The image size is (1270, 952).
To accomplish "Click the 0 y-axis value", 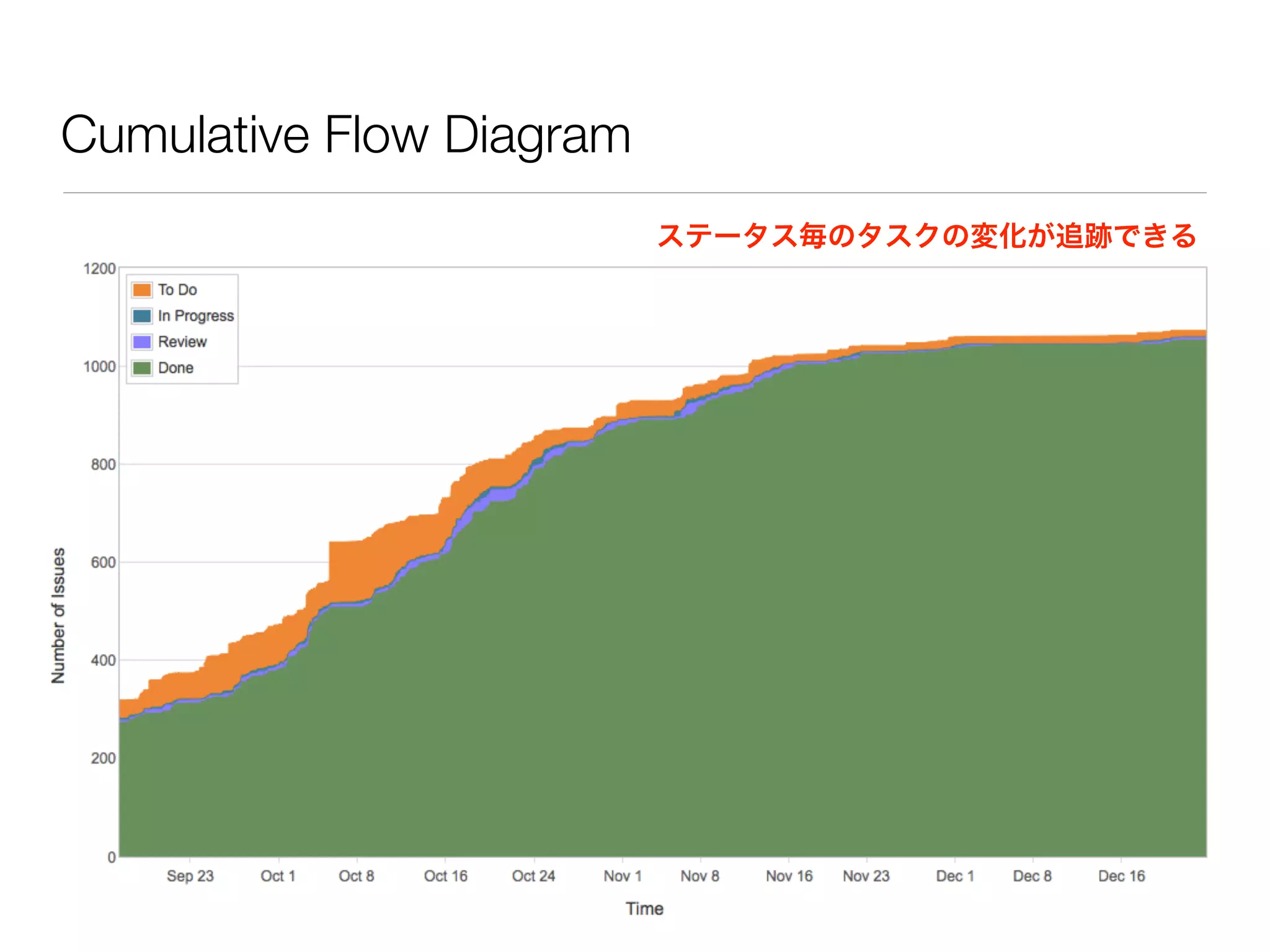I will tap(112, 857).
